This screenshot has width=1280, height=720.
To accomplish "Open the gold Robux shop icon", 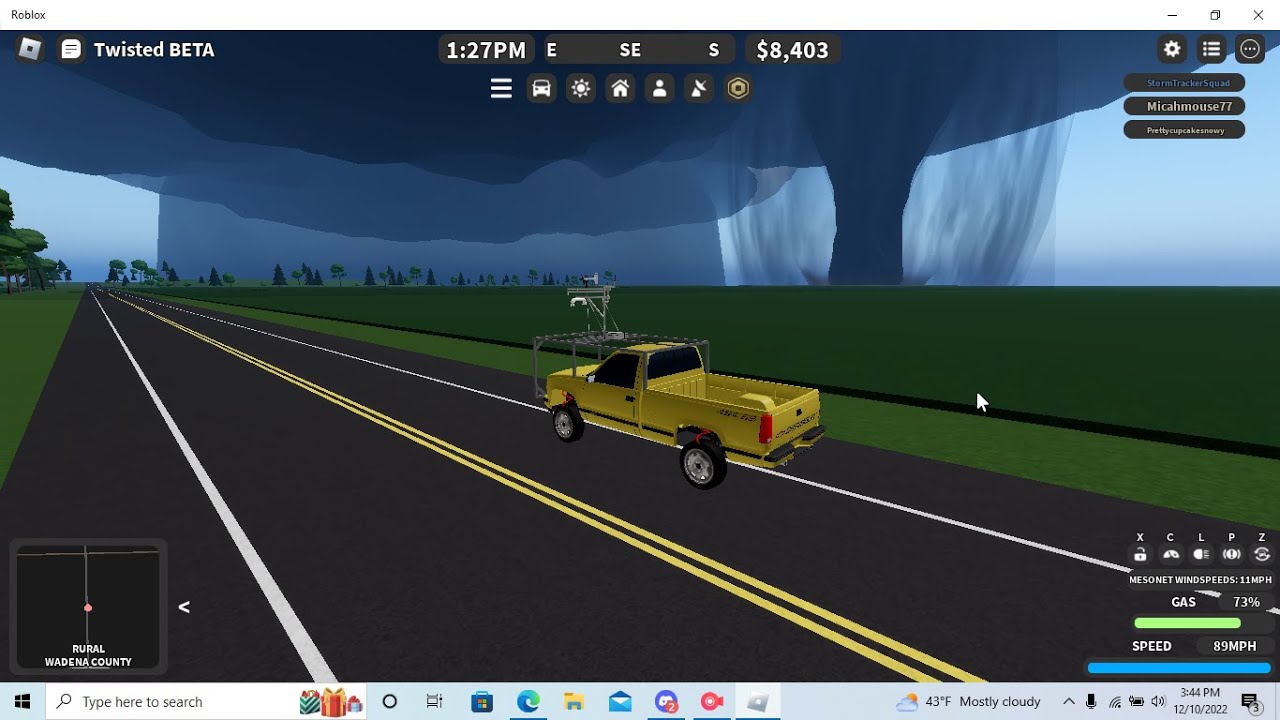I will 738,89.
